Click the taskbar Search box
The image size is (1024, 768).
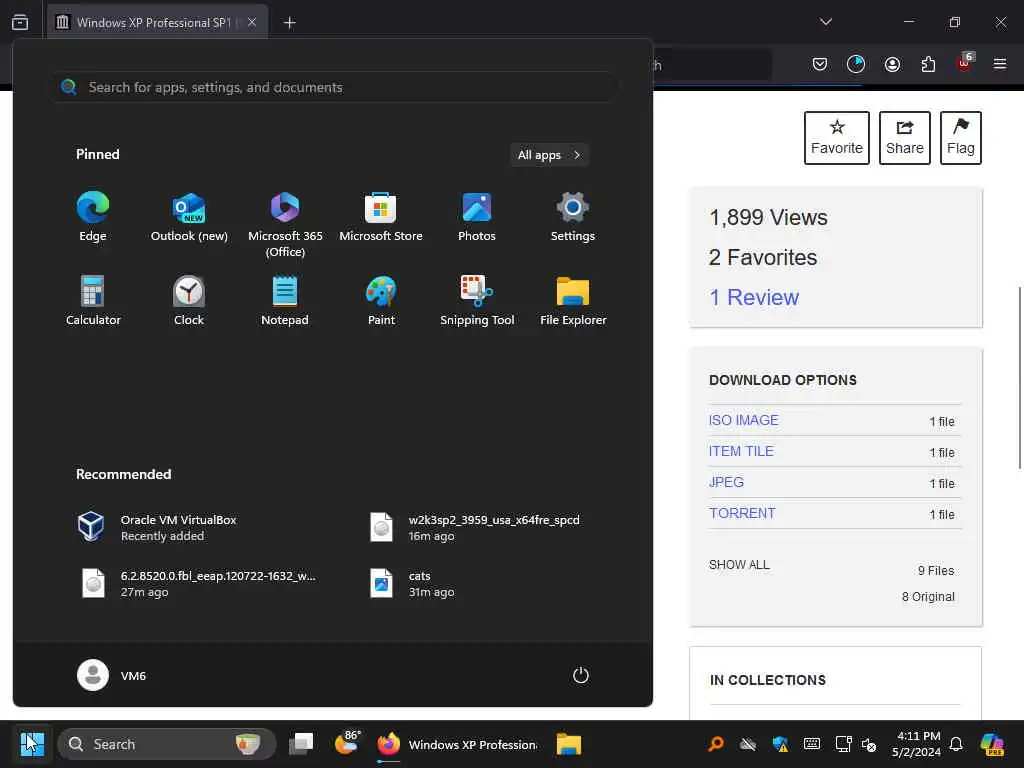pos(167,744)
